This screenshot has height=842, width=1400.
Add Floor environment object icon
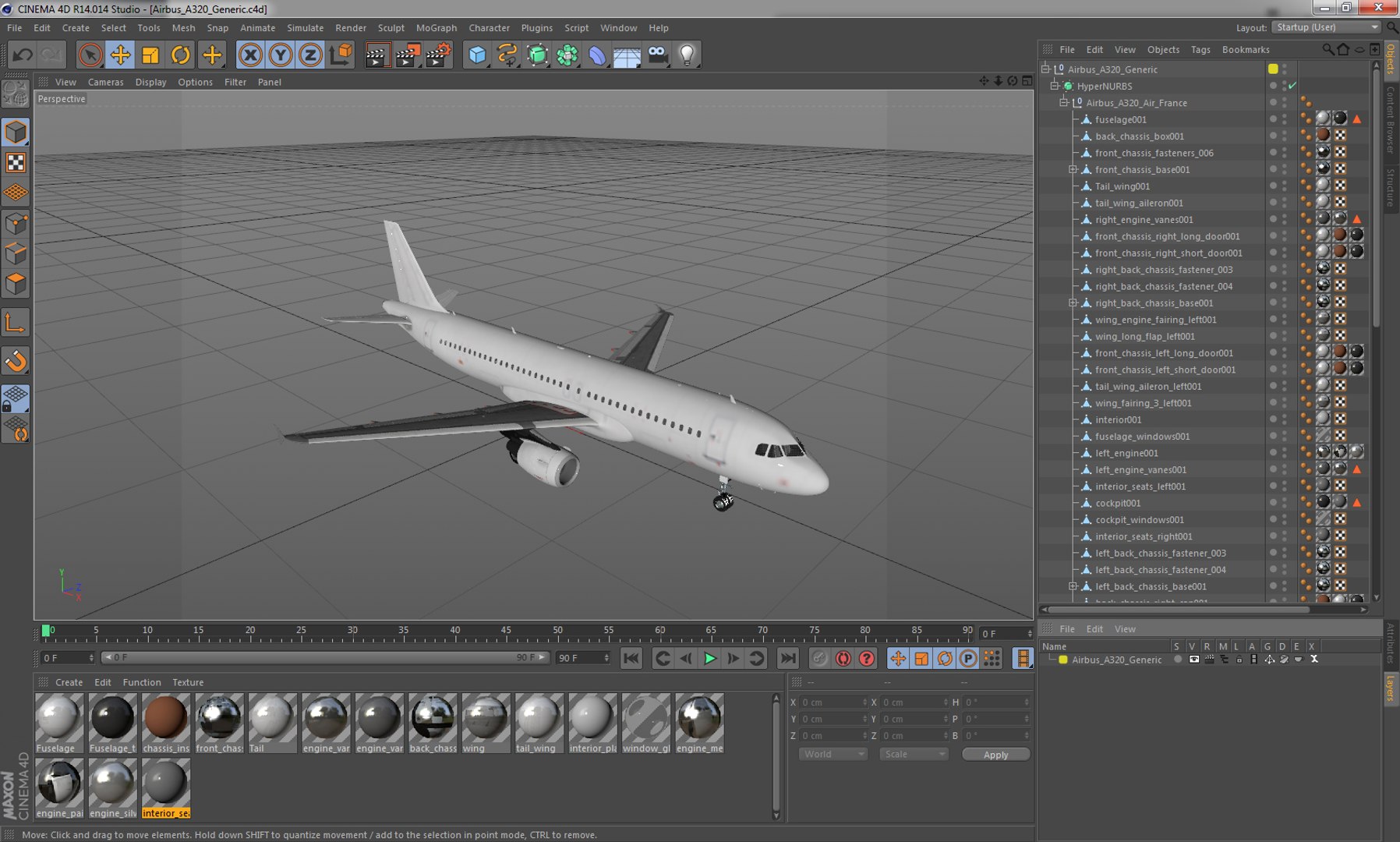pyautogui.click(x=628, y=55)
